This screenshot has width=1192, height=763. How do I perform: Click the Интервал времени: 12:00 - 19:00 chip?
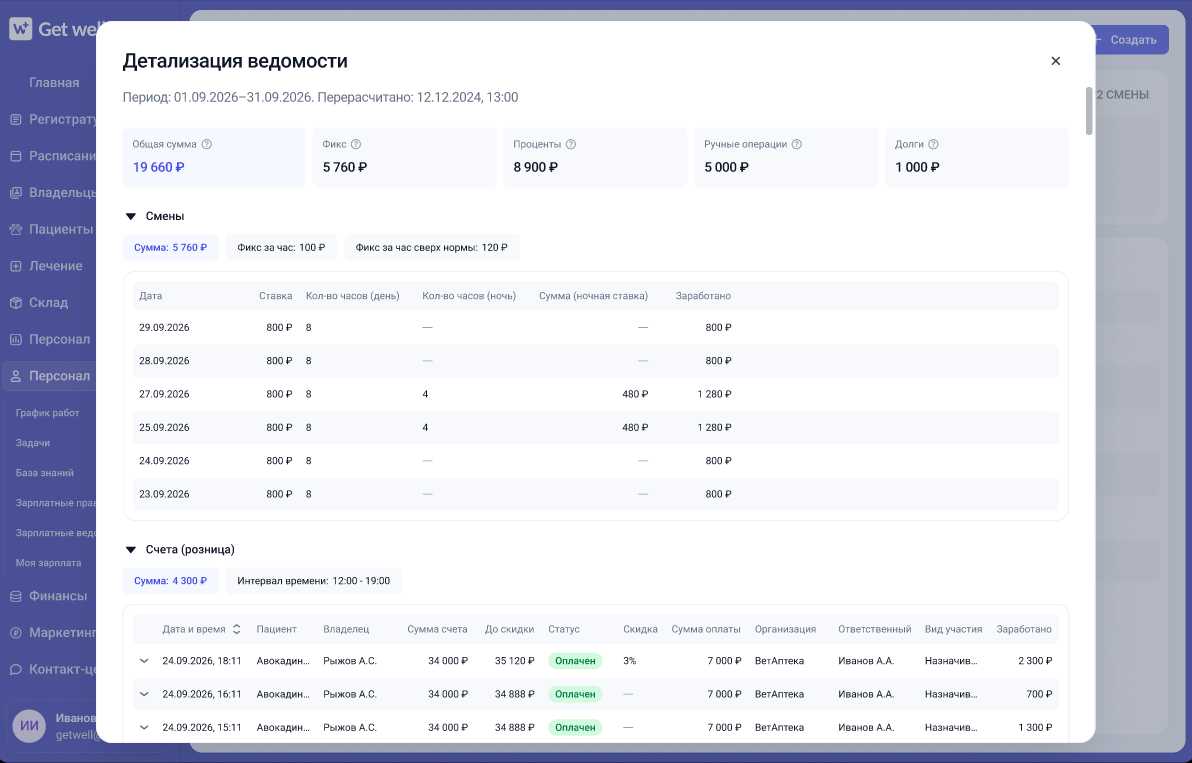(314, 581)
